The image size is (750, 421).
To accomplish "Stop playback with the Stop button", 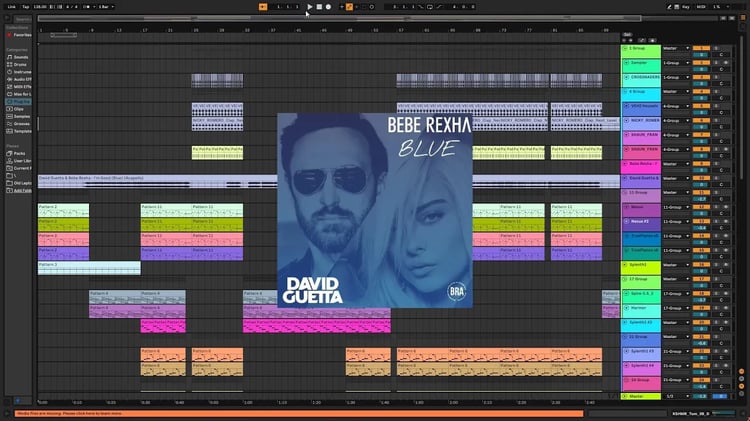I will point(319,7).
